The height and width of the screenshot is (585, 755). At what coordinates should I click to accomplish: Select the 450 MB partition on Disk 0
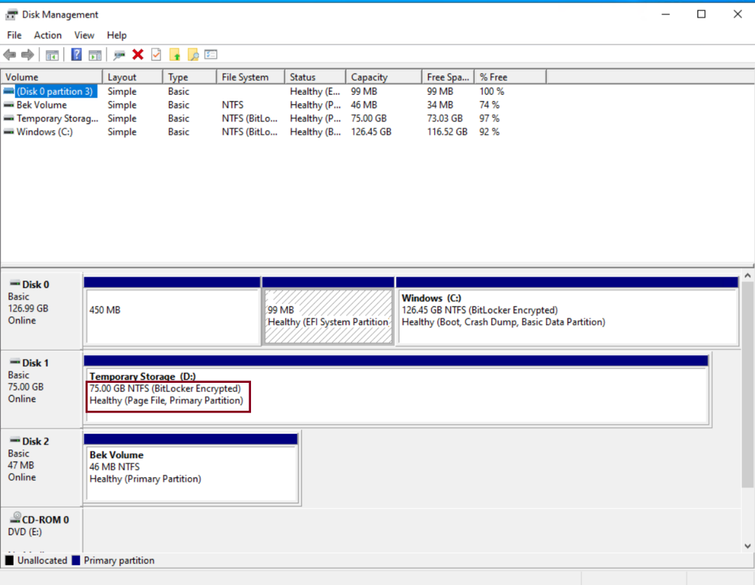(x=172, y=311)
